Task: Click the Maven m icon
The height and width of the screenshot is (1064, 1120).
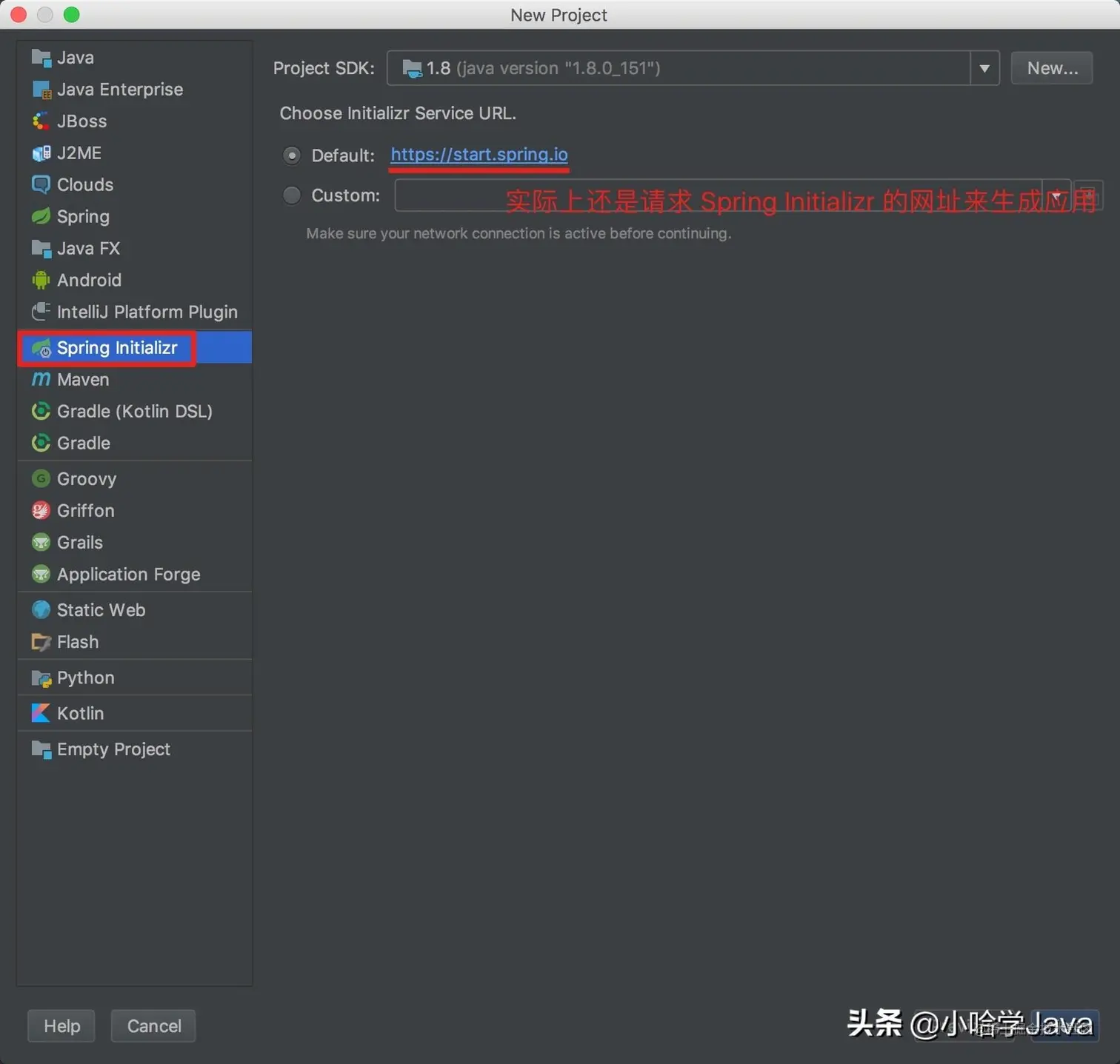Action: [41, 379]
